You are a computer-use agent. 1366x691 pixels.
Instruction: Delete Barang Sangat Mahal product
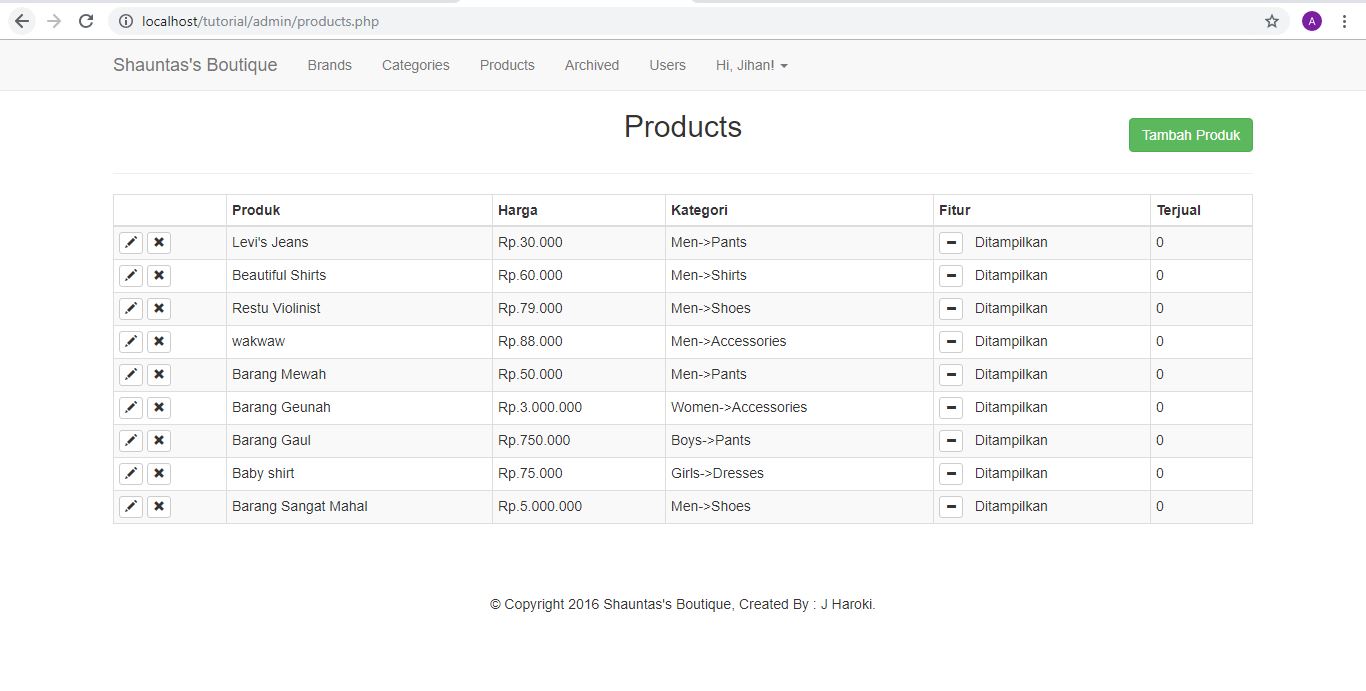[159, 506]
